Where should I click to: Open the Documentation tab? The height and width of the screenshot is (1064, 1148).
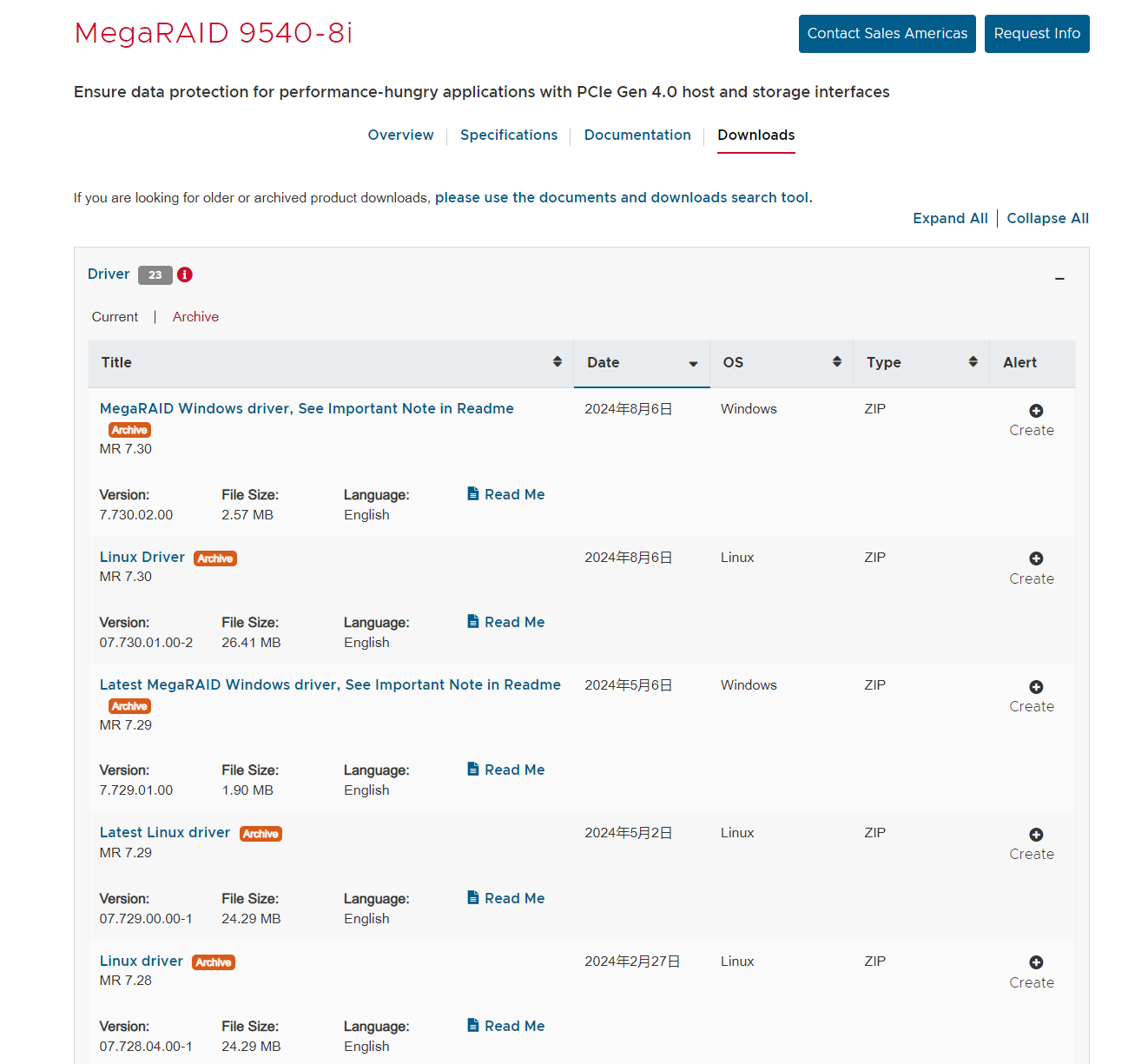637,135
